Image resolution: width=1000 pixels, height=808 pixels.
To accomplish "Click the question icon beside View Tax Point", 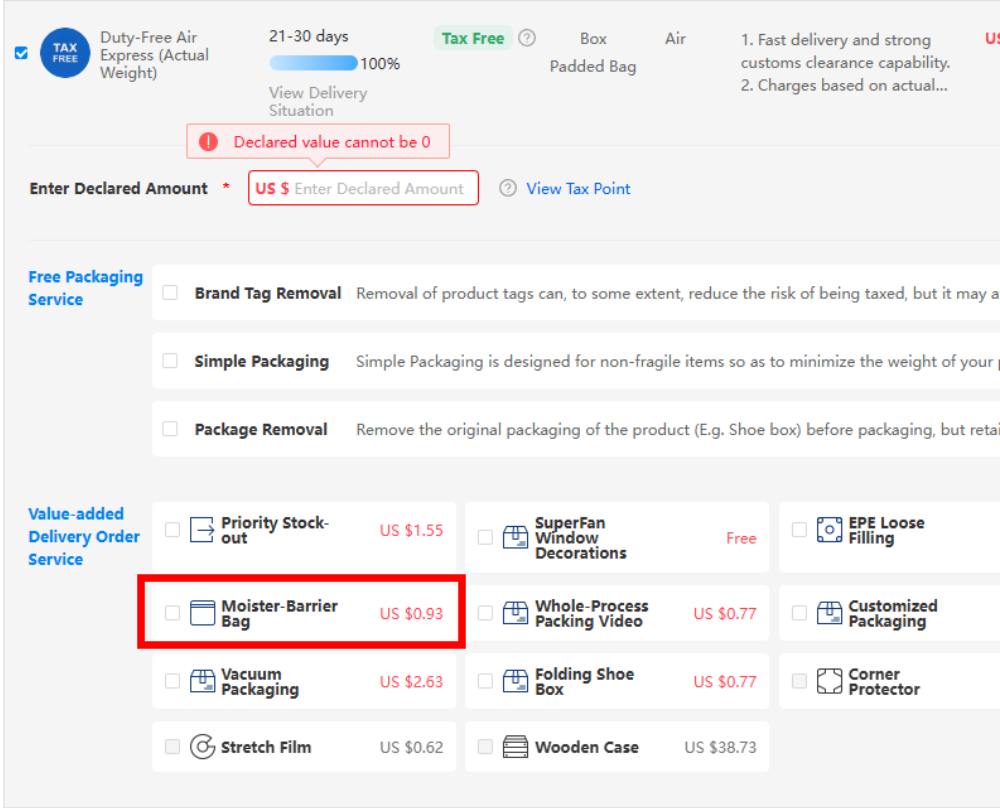I will (x=508, y=188).
